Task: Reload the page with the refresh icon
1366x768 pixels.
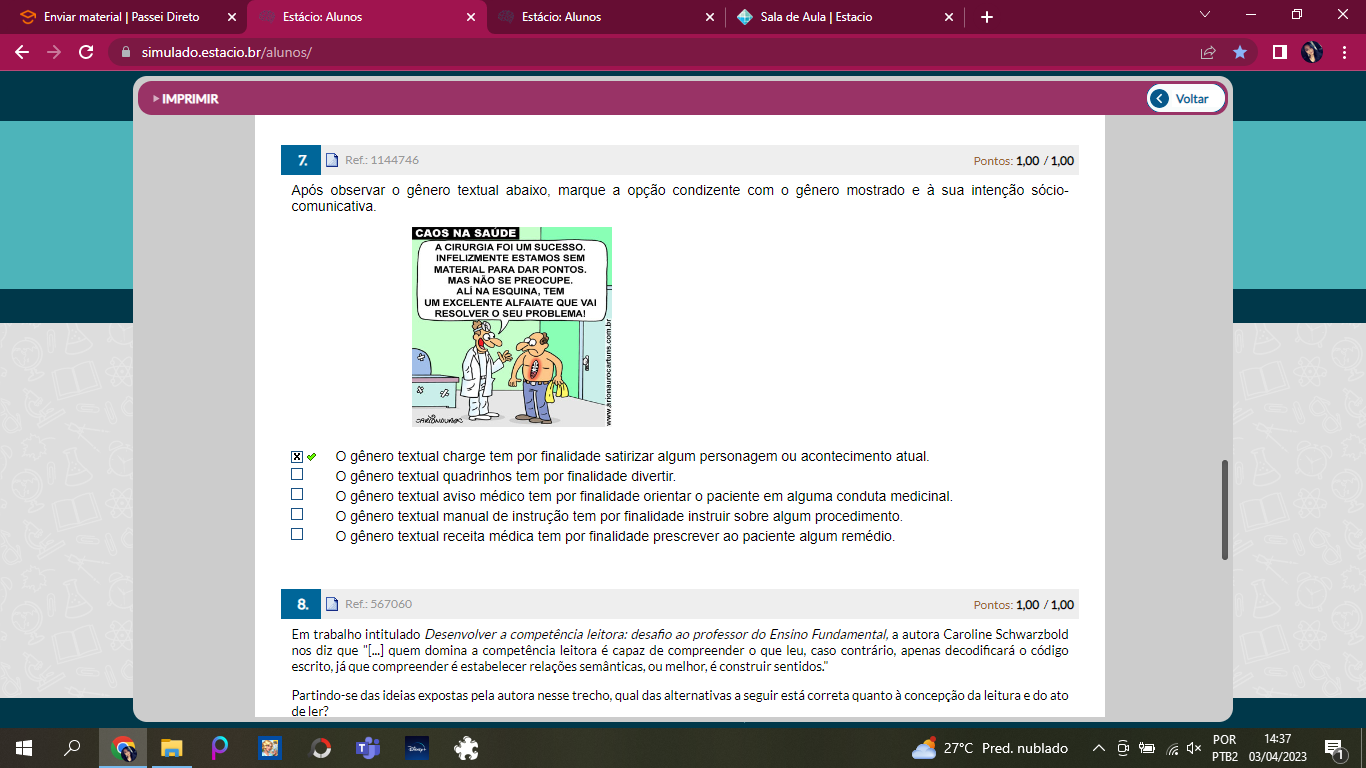Action: tap(86, 52)
